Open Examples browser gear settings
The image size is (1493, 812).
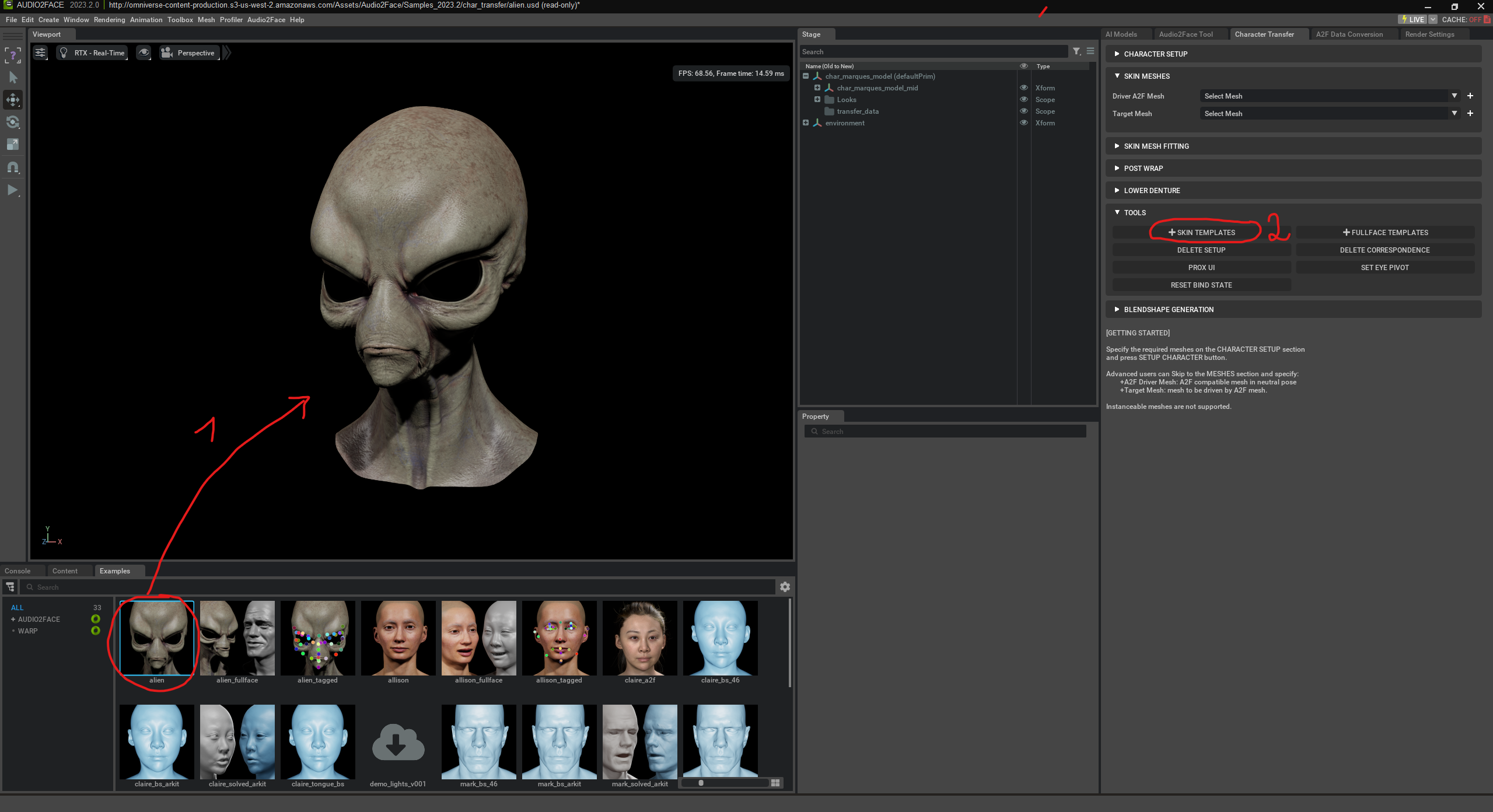785,587
